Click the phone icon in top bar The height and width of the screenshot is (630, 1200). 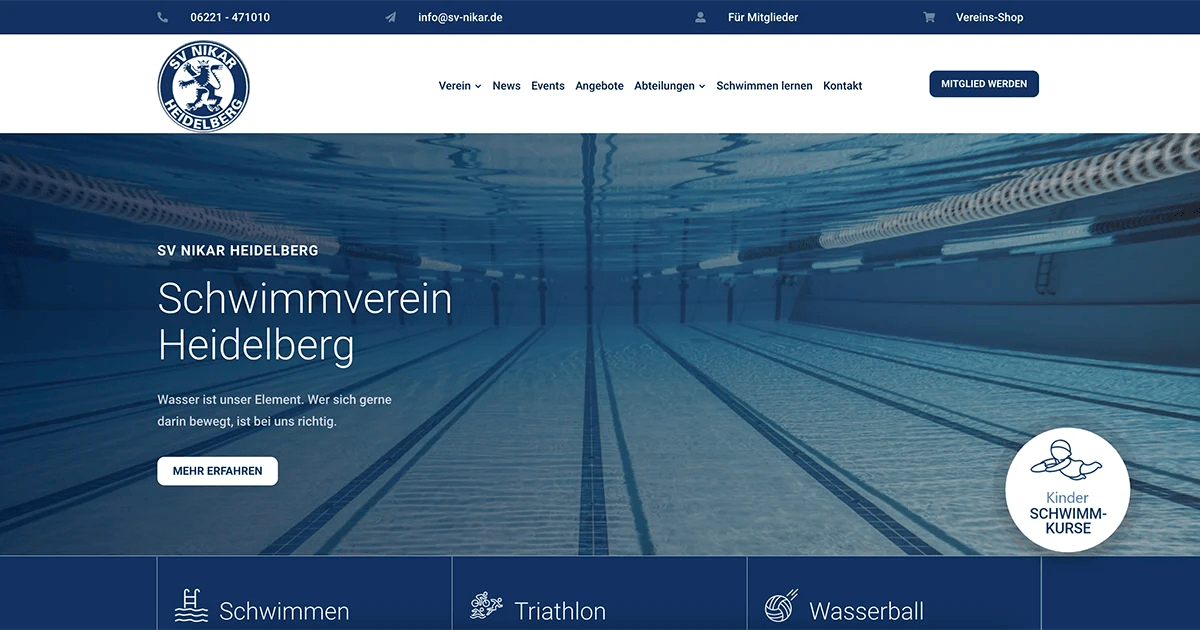tap(163, 17)
